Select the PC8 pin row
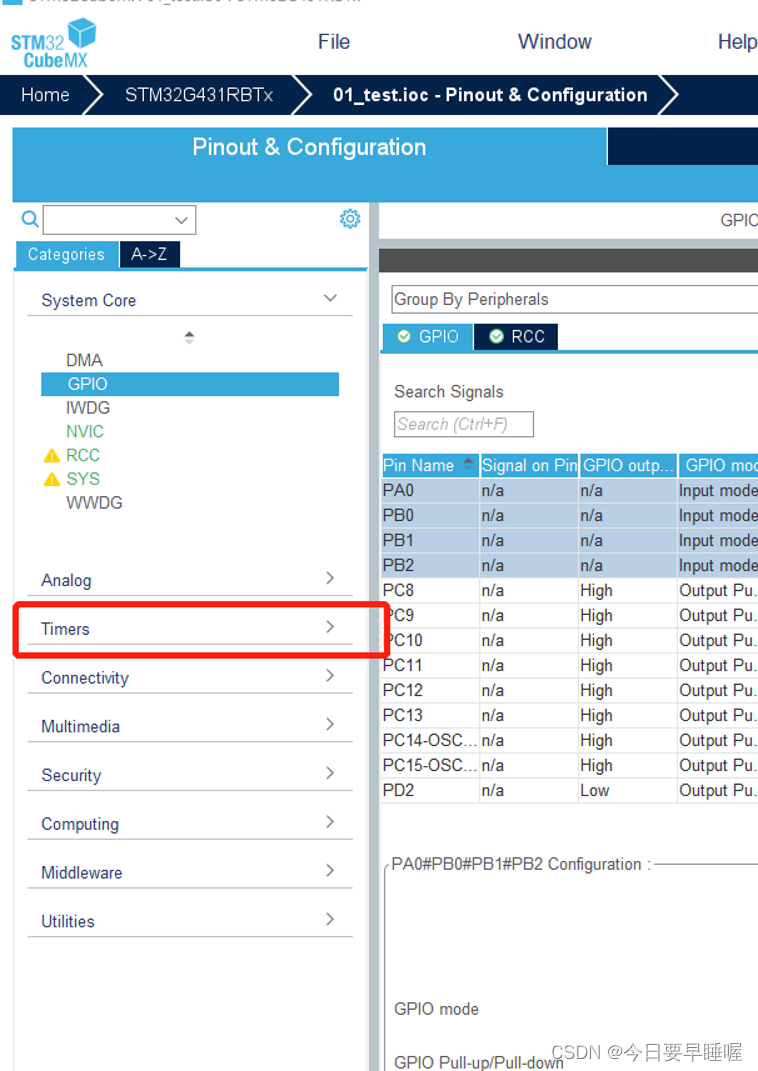This screenshot has height=1071, width=758. tap(570, 591)
